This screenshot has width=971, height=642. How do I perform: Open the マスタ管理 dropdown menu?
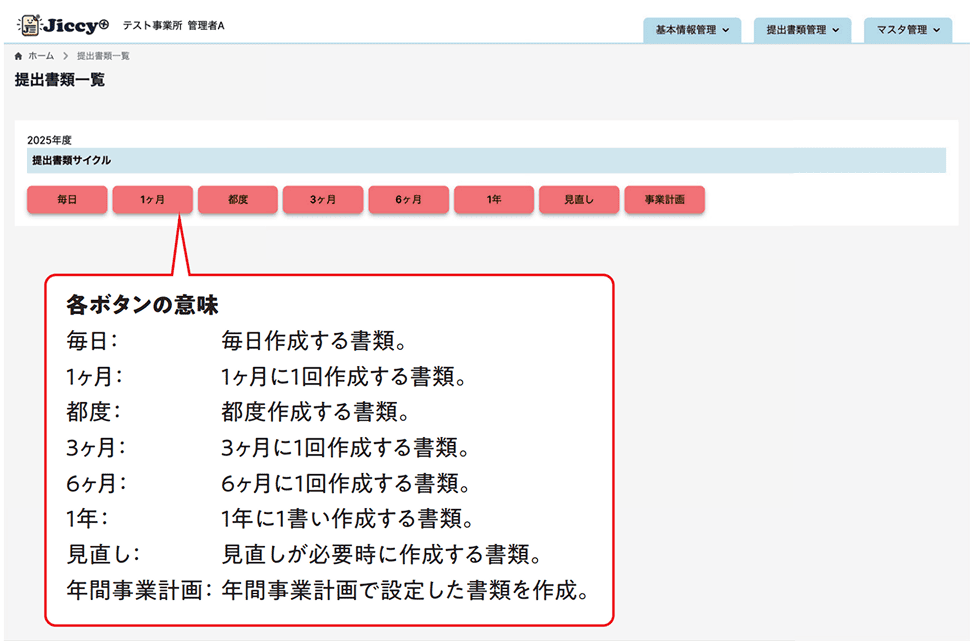point(900,30)
